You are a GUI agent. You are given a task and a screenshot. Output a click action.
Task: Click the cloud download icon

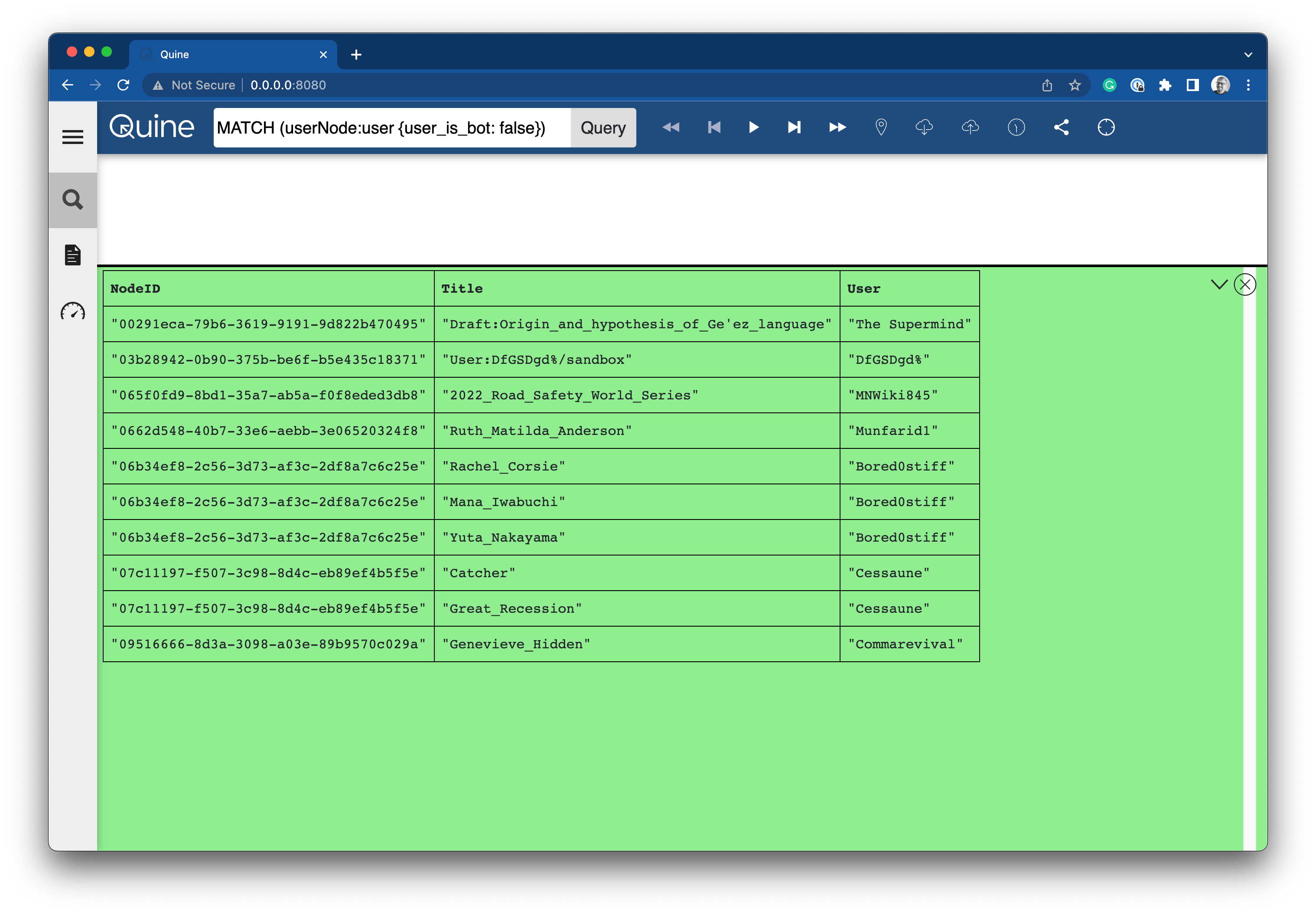[924, 127]
